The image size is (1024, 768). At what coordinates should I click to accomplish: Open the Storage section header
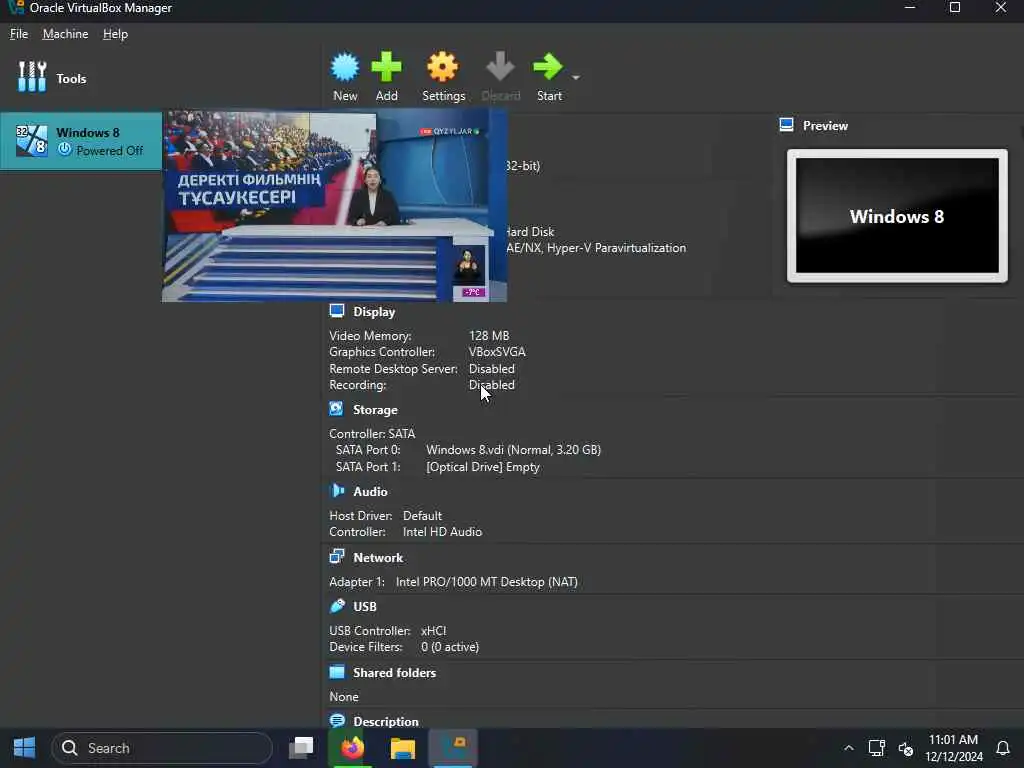(375, 409)
